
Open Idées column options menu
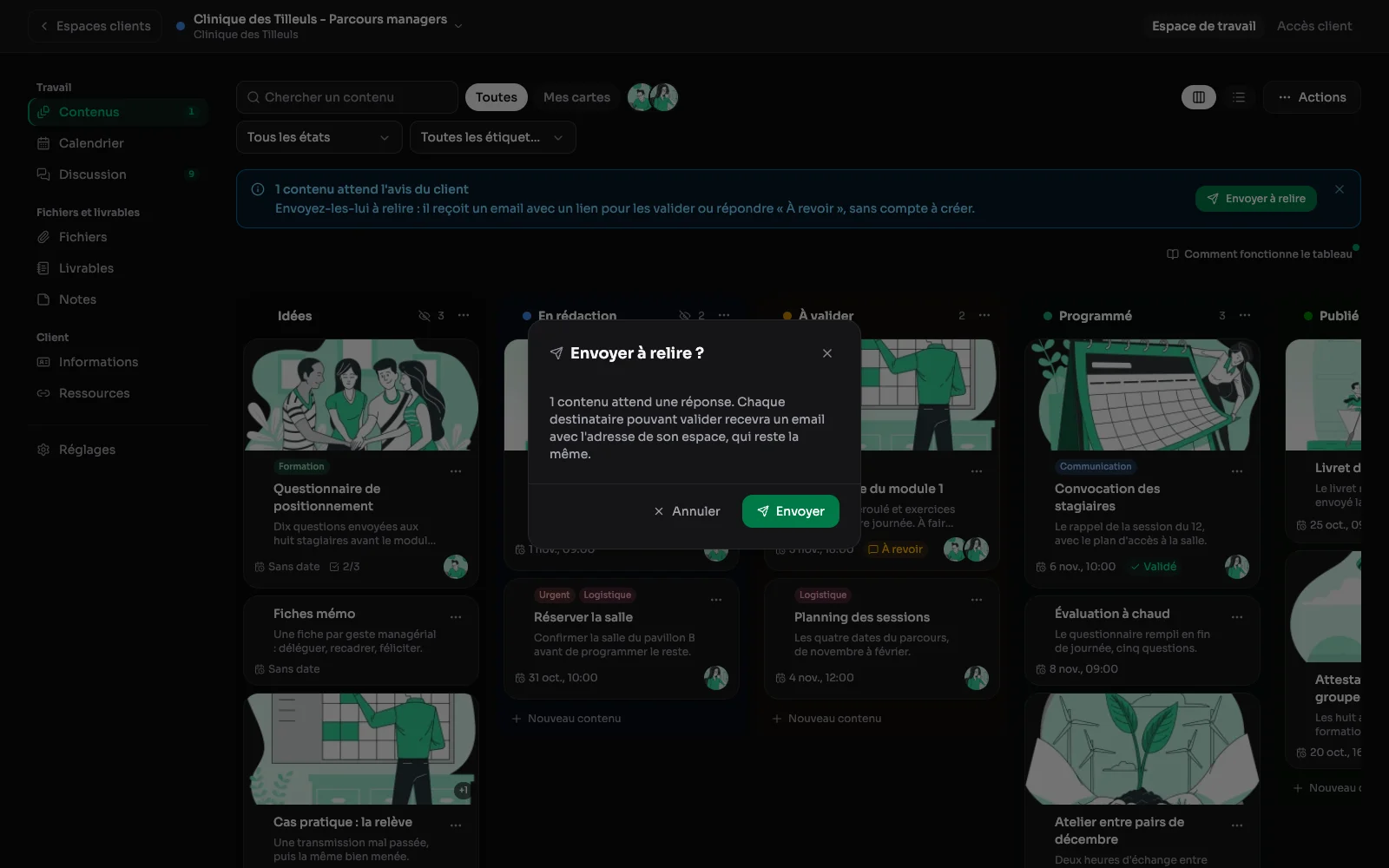click(x=464, y=316)
